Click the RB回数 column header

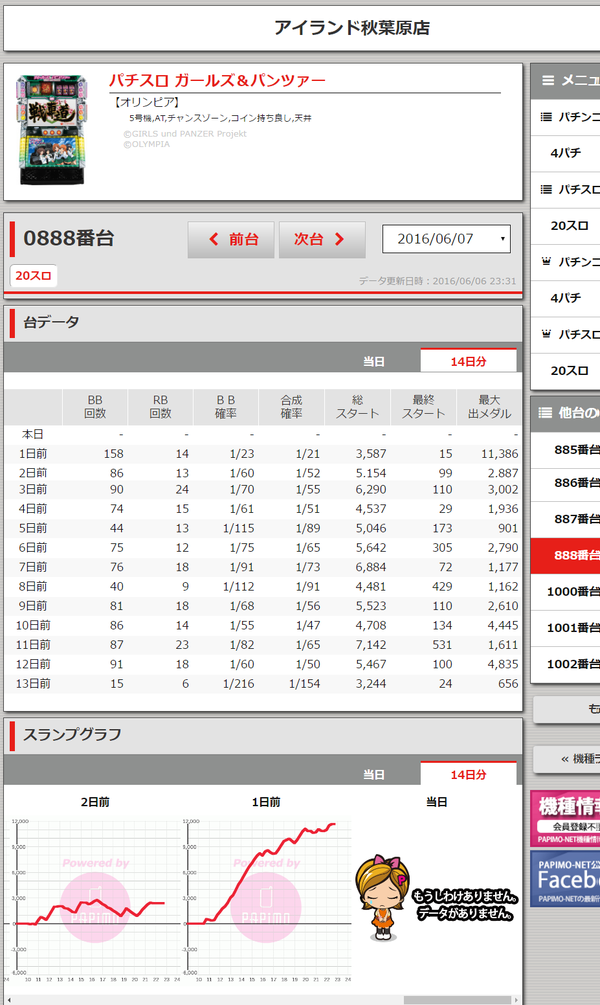pos(160,407)
